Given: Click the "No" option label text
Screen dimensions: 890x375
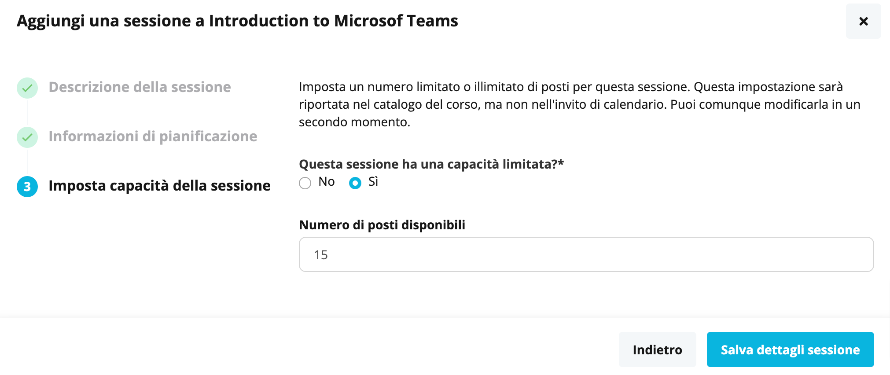Looking at the screenshot, I should (x=326, y=182).
